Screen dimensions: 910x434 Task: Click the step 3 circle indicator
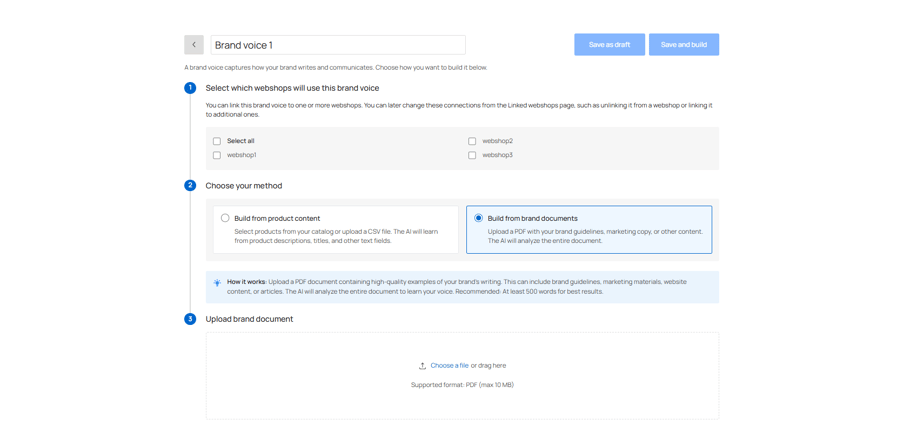tap(190, 319)
